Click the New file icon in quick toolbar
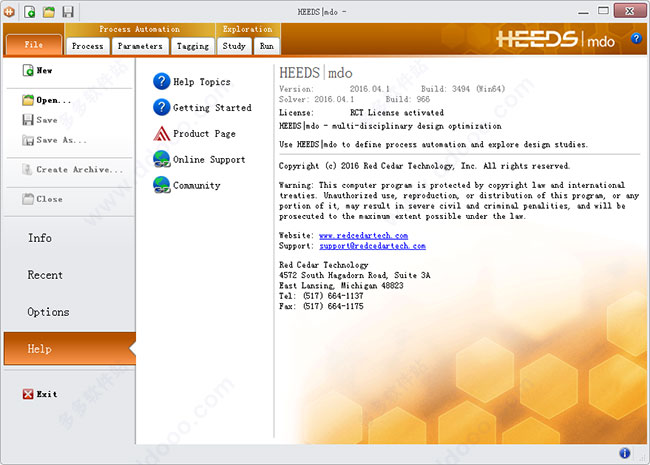 tap(29, 12)
